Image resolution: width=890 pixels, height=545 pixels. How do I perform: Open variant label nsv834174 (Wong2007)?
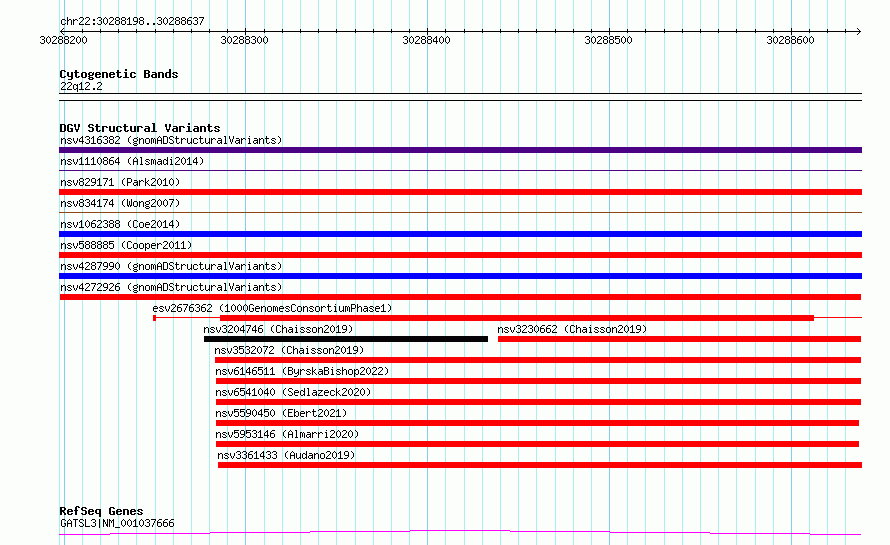[120, 203]
